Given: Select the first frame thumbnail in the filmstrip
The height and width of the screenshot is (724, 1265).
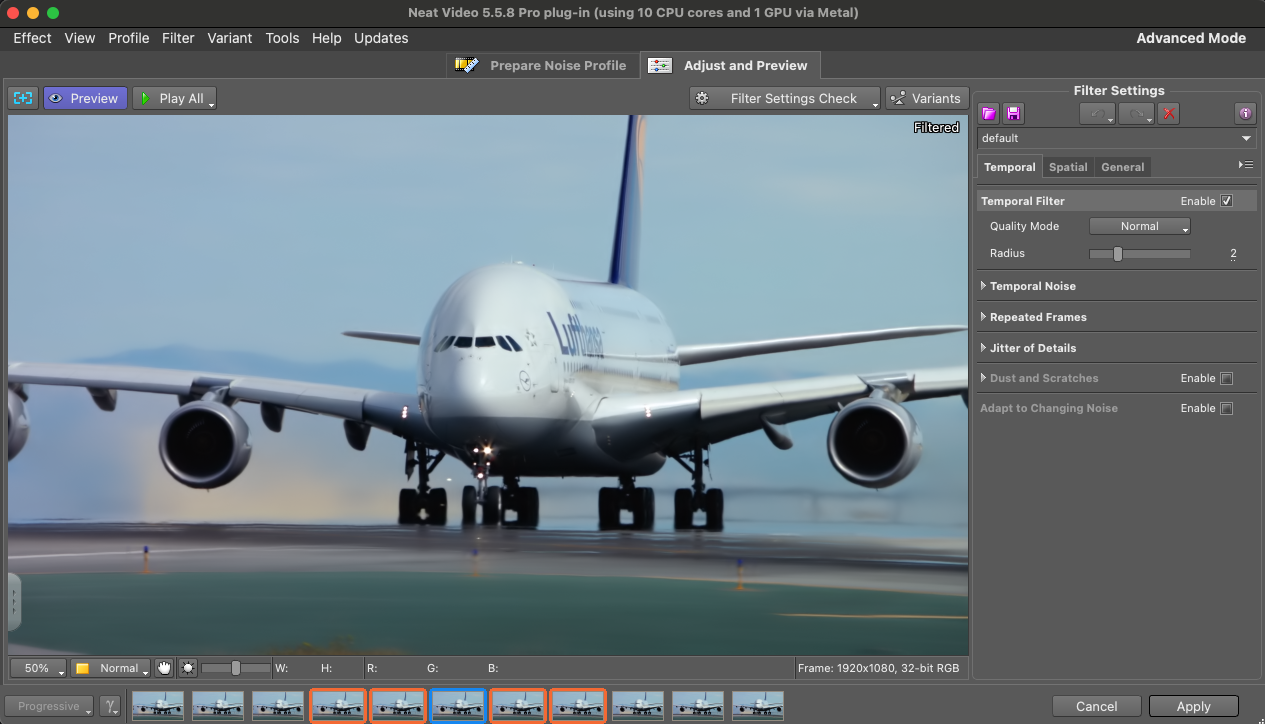Looking at the screenshot, I should pos(157,706).
